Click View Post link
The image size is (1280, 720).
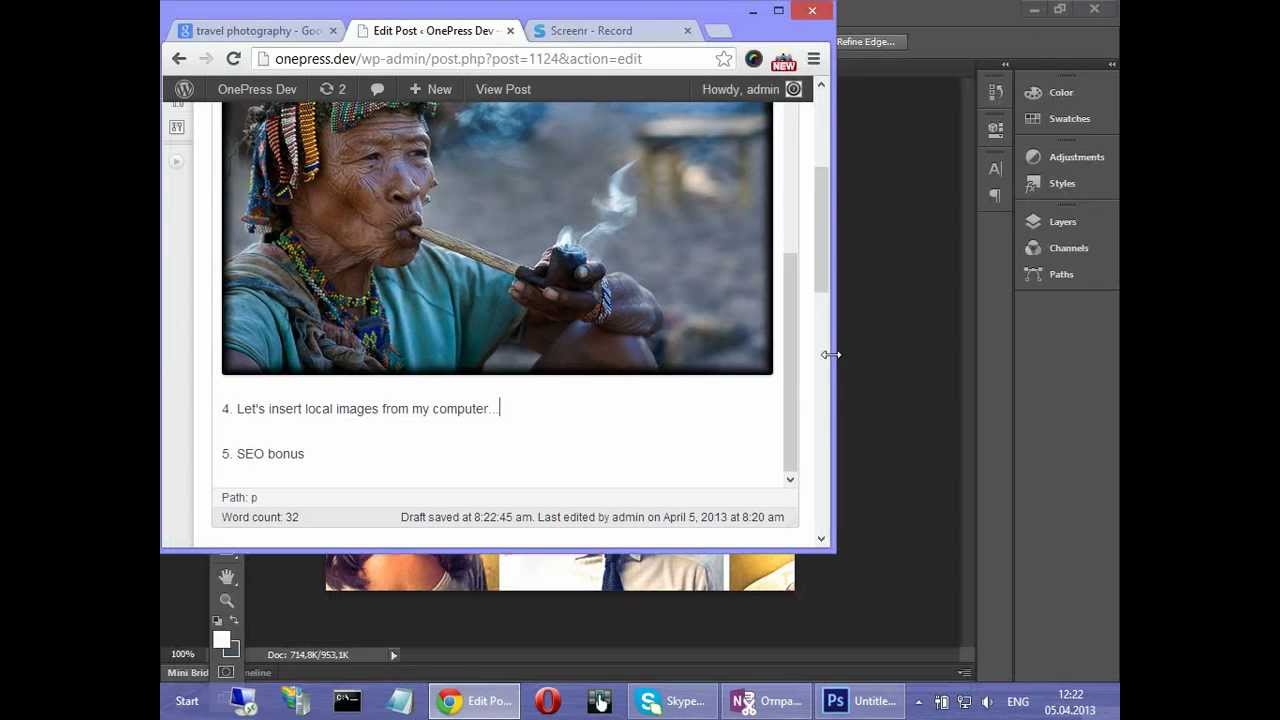coord(503,89)
